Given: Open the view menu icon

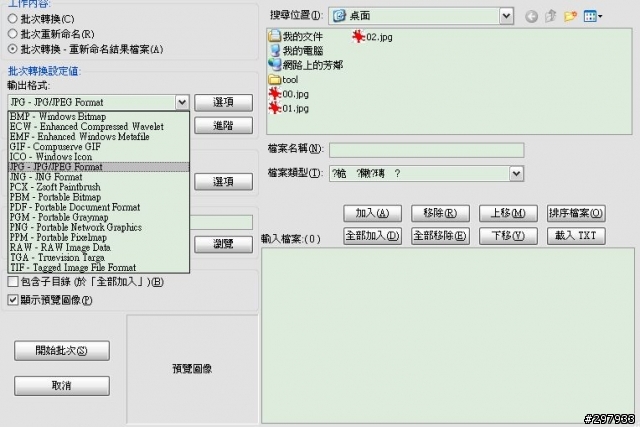Looking at the screenshot, I should [593, 16].
